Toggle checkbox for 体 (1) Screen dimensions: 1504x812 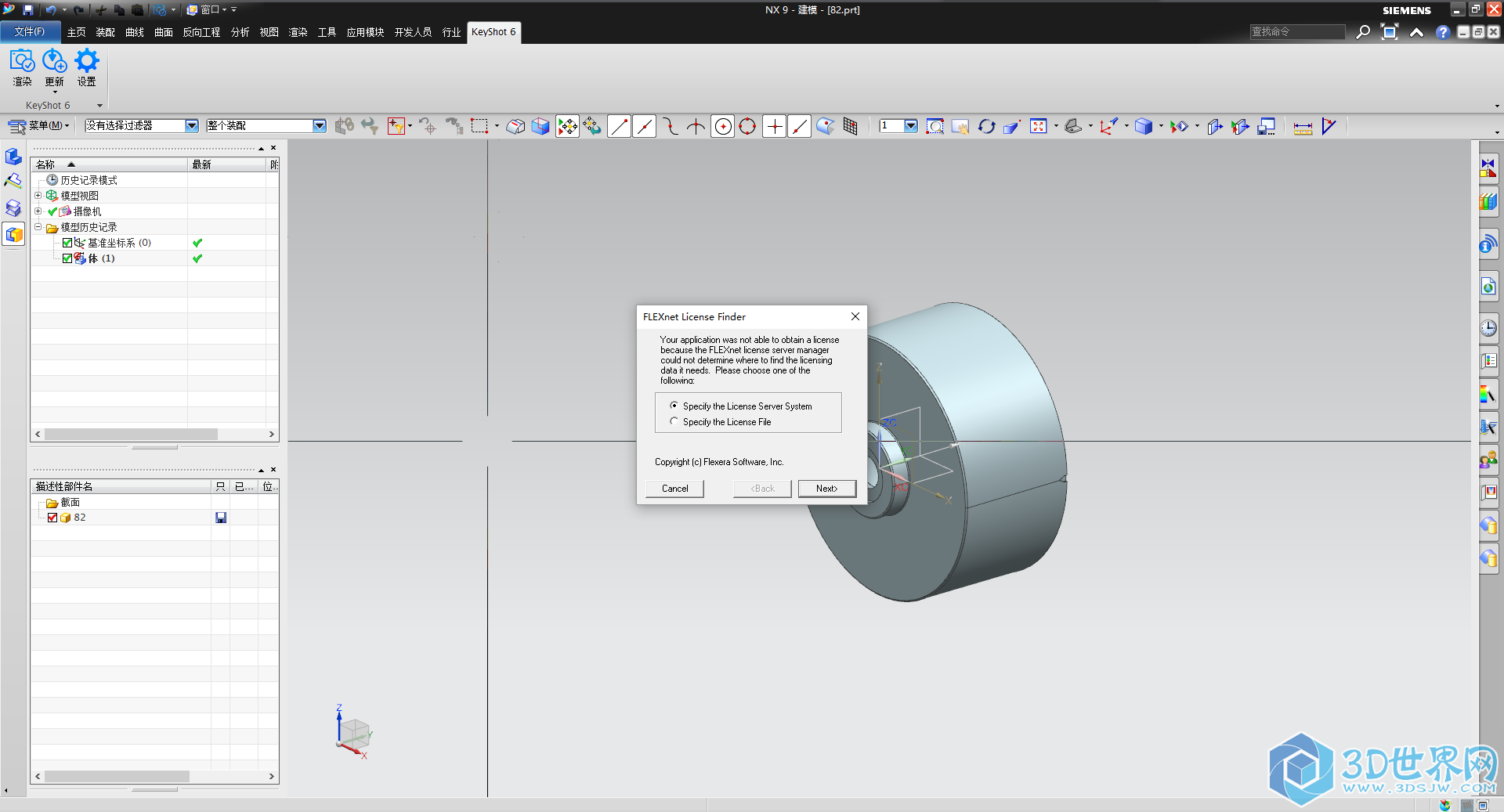pyautogui.click(x=67, y=258)
